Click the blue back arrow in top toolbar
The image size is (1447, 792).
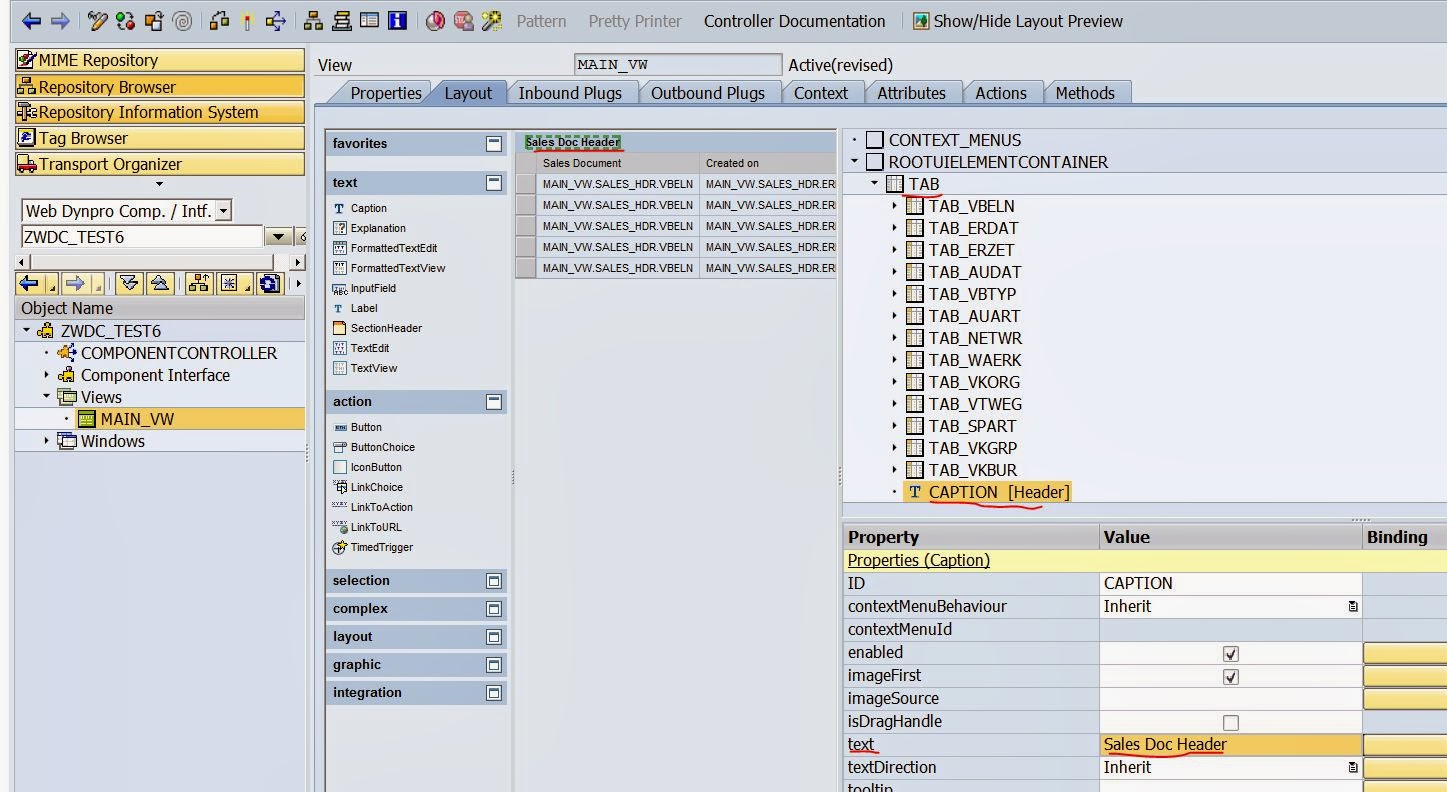coord(31,21)
